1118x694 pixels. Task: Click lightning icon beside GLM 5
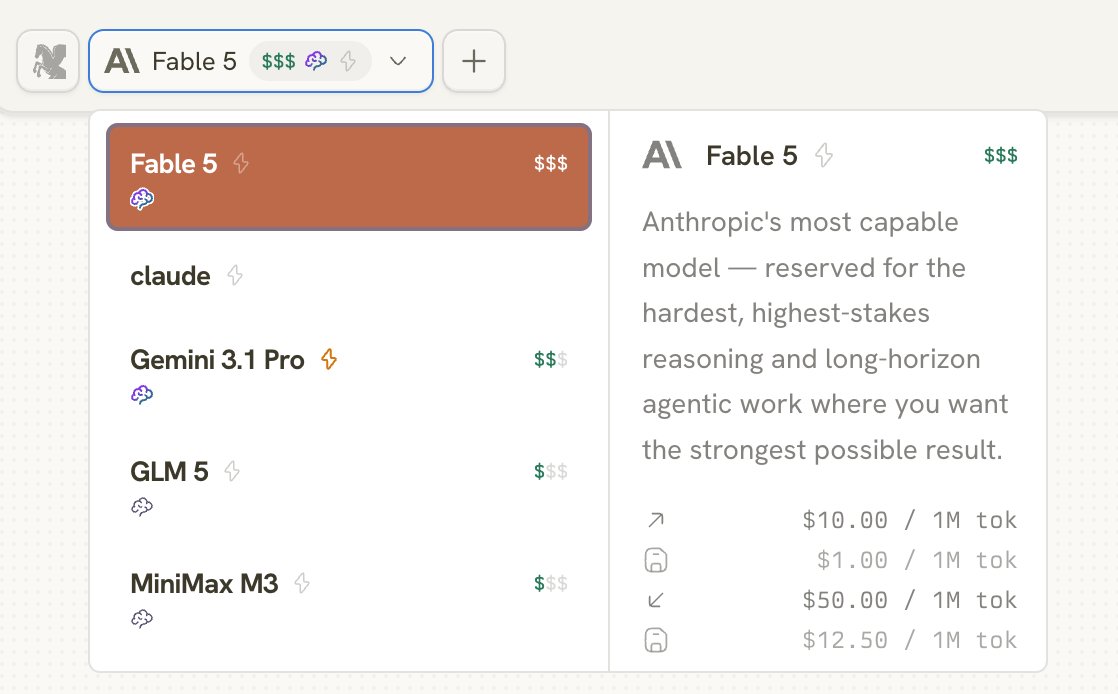pos(232,471)
